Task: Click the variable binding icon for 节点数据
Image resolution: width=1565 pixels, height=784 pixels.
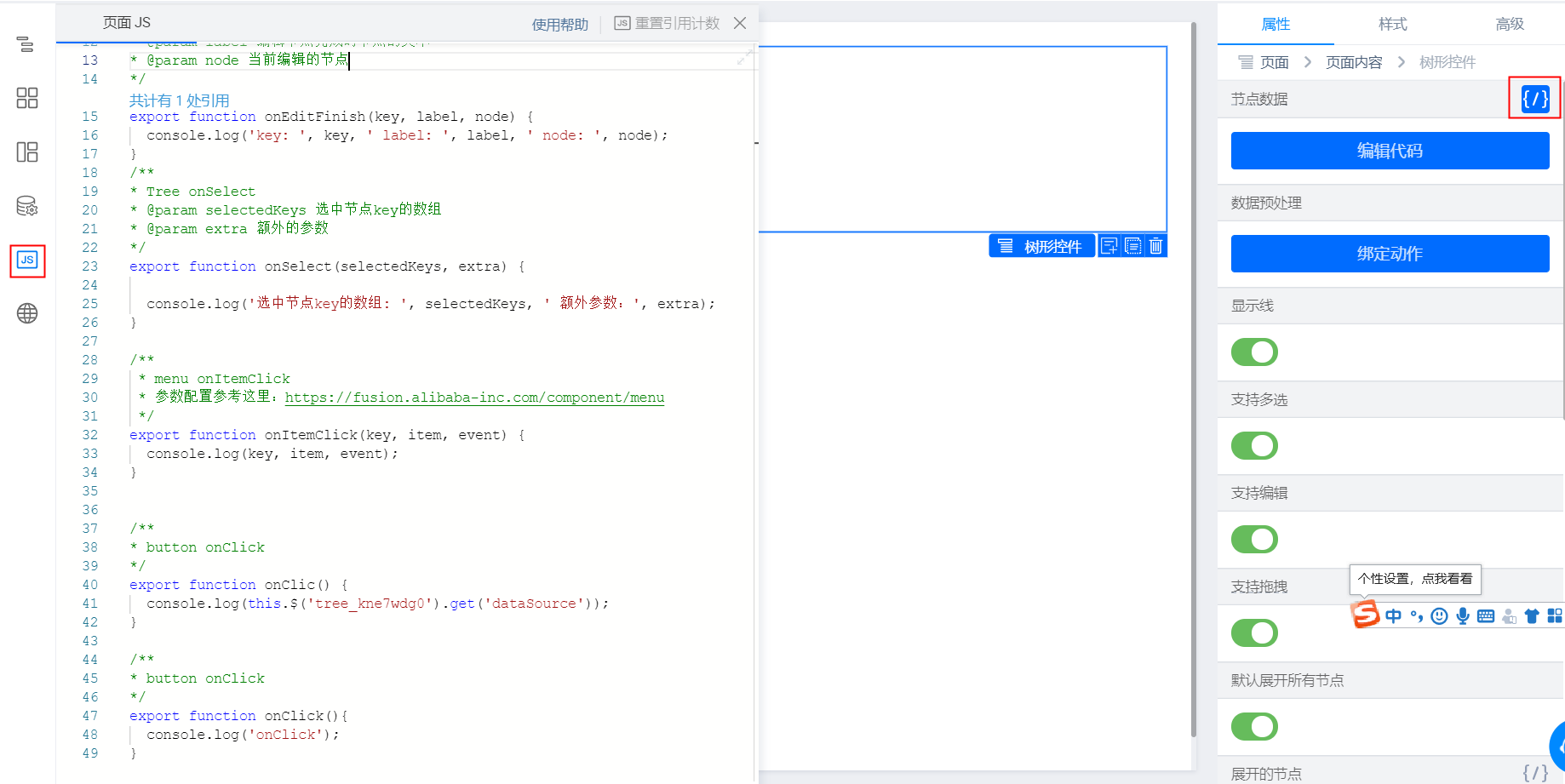Action: (x=1534, y=99)
